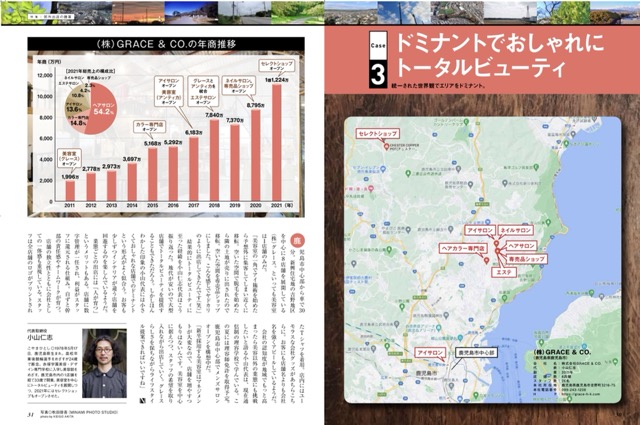Image resolution: width=640 pixels, height=425 pixels.
Task: Click the ヘアサロン map label
Action: 521,246
